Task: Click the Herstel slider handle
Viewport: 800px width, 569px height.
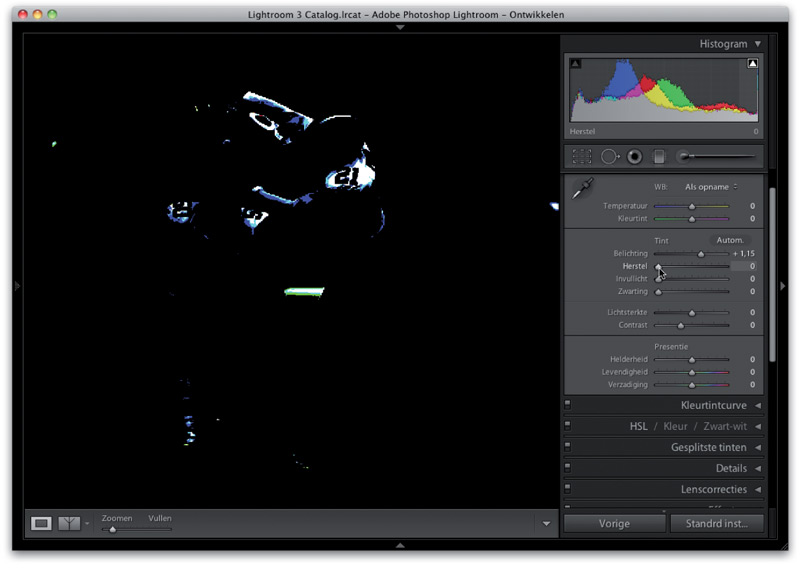Action: 658,266
